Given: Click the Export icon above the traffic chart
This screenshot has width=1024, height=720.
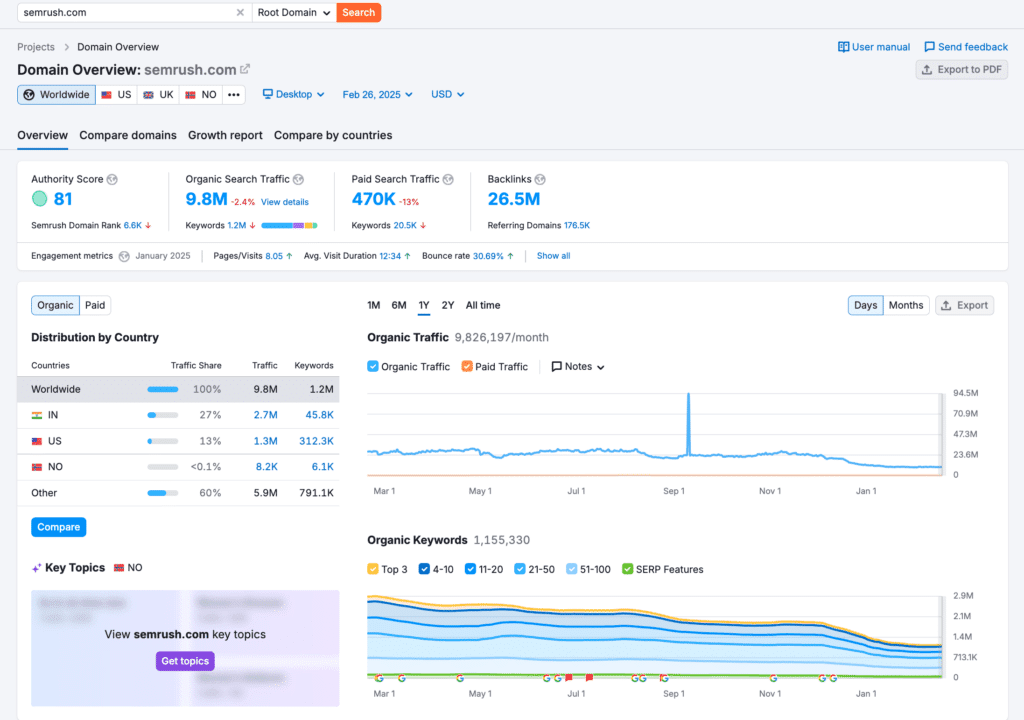Looking at the screenshot, I should click(x=964, y=305).
